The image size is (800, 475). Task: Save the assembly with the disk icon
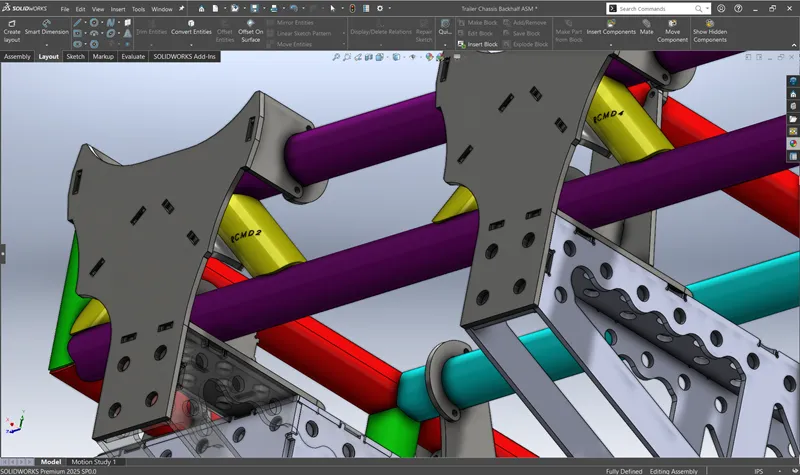click(x=254, y=9)
